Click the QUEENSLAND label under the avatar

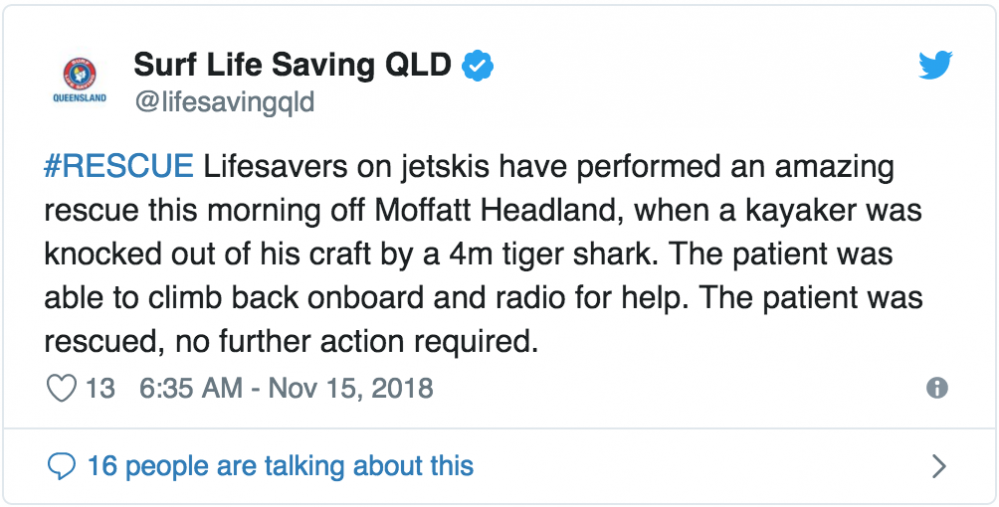point(80,100)
